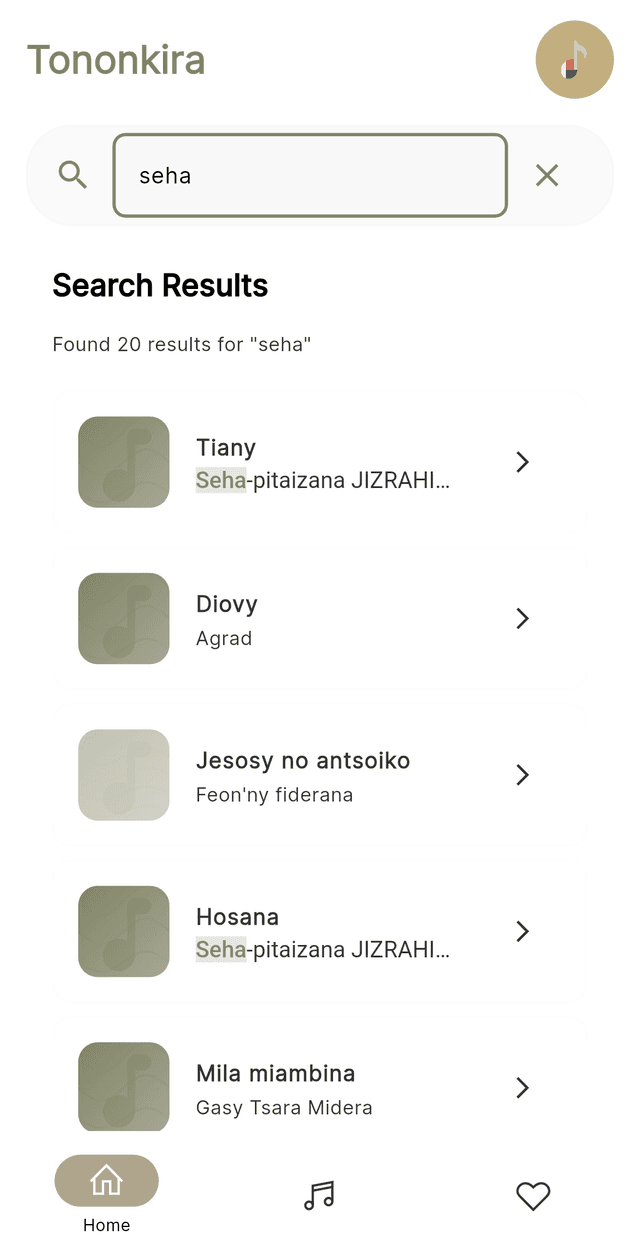This screenshot has width=640, height=1257.
Task: Open Hosana using its chevron arrow
Action: [x=522, y=931]
